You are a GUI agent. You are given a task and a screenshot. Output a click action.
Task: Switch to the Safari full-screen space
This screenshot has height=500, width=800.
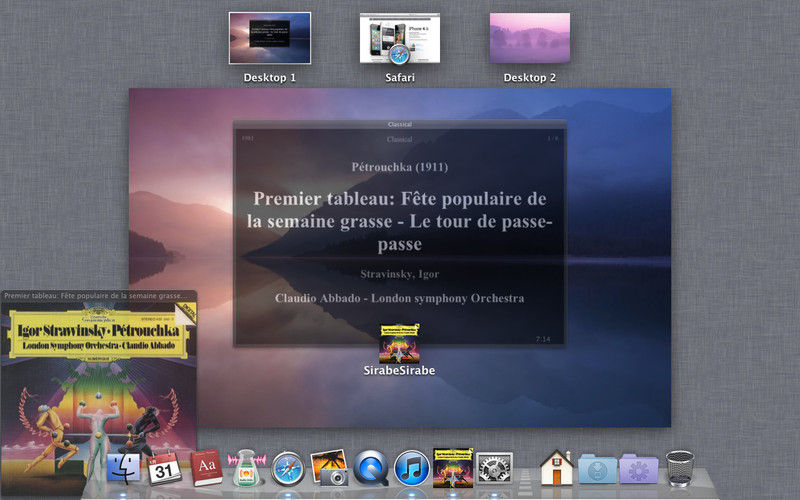(x=399, y=38)
